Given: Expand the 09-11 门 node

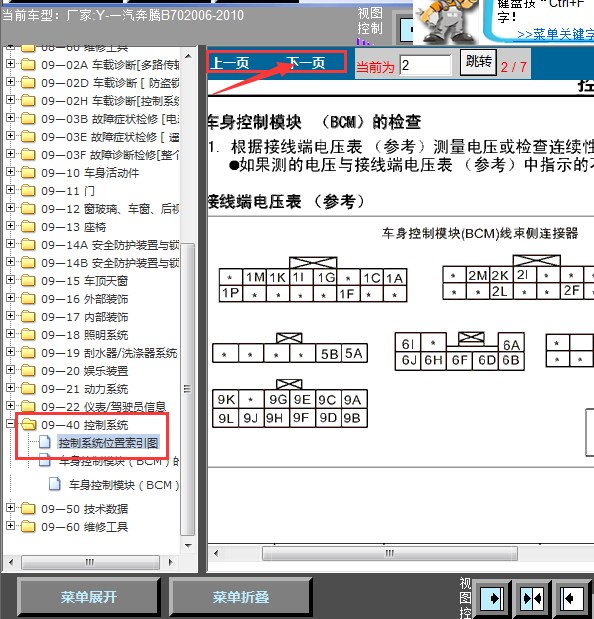Looking at the screenshot, I should 11,189.
